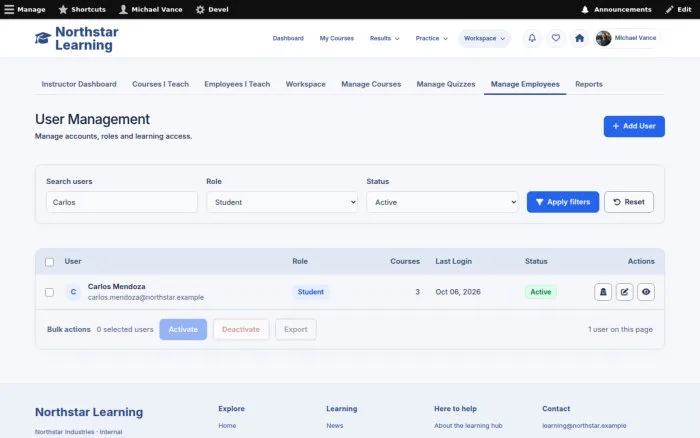Screen dimensions: 700x438
Task: Open the Status filter dropdown
Action: 442,202
